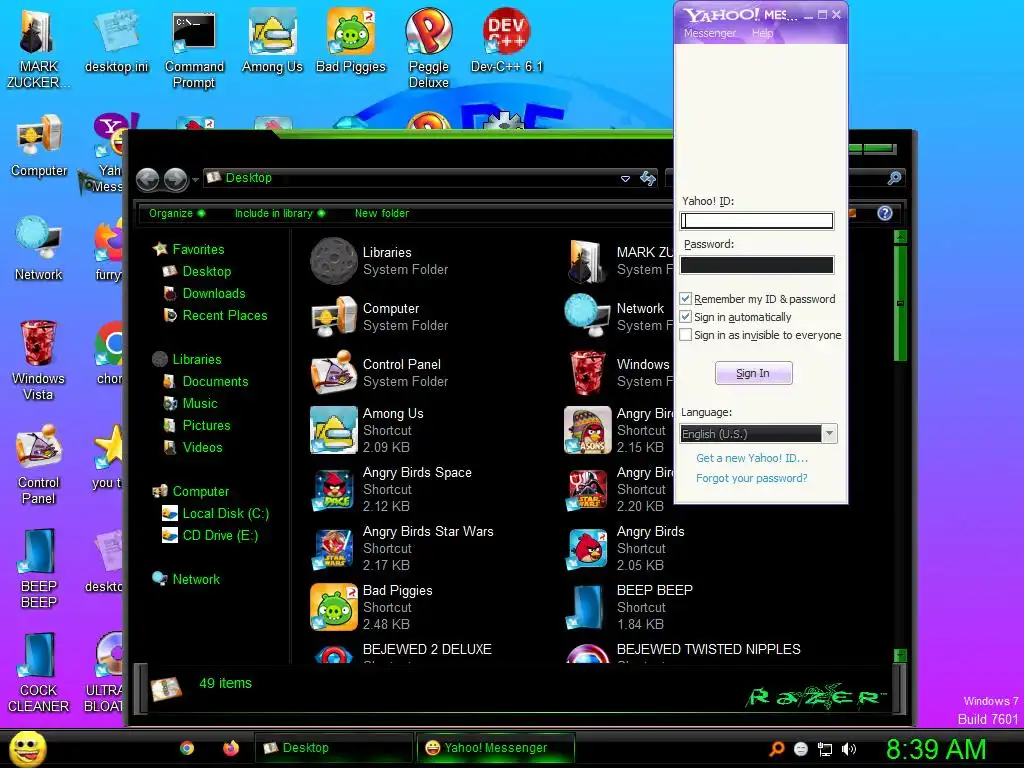The width and height of the screenshot is (1024, 768).
Task: Open recent pages arrow next to Forward
Action: click(195, 180)
